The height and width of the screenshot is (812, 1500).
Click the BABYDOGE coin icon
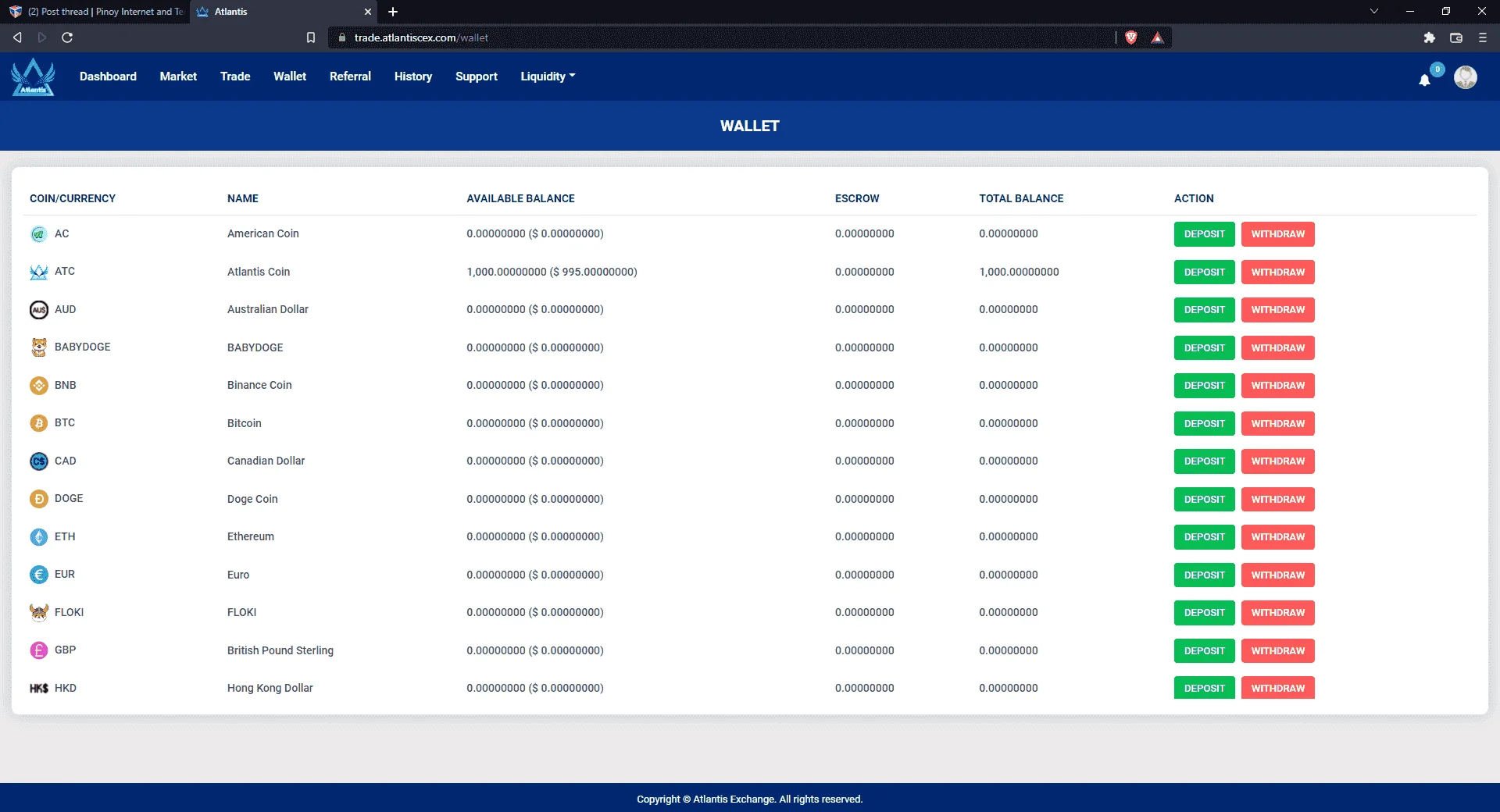coord(38,347)
